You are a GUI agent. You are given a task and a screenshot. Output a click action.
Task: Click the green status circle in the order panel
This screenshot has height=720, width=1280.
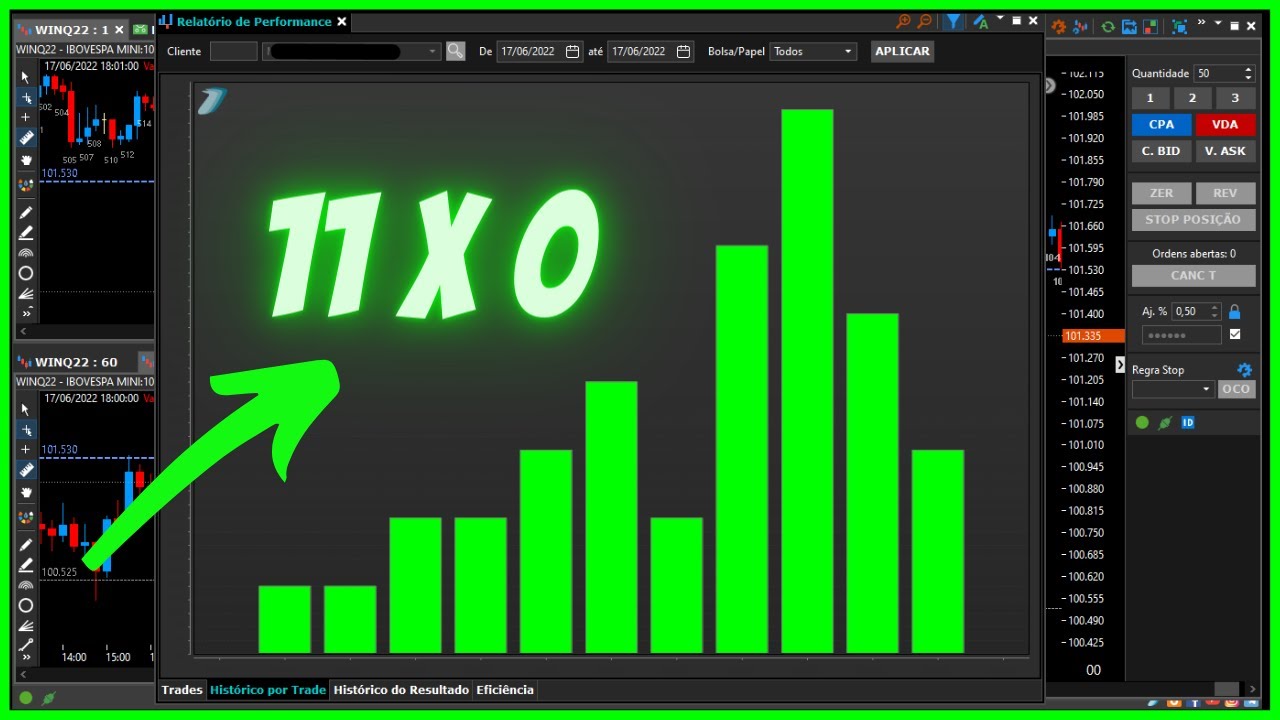tap(1142, 423)
